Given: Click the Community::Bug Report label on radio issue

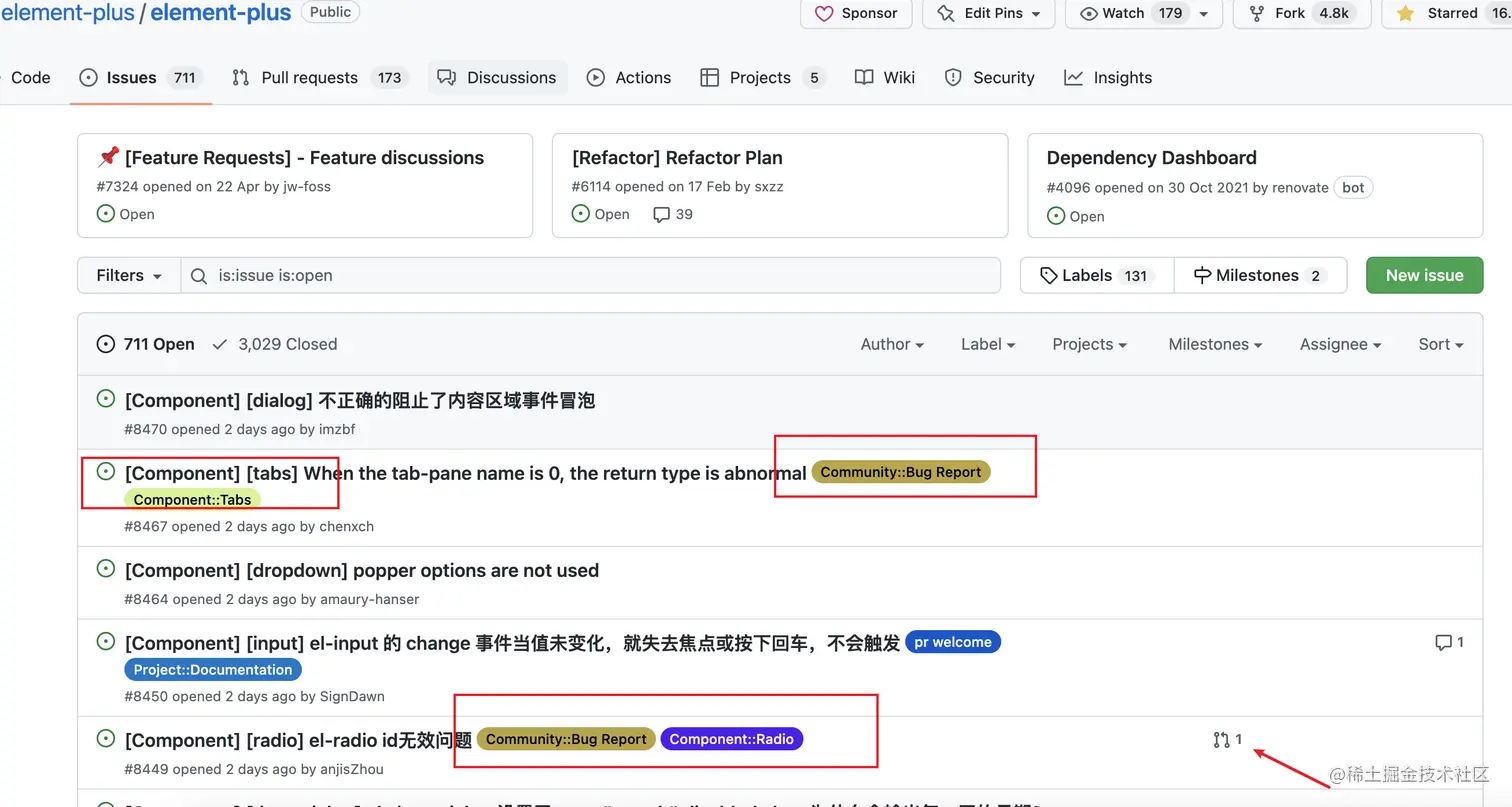Looking at the screenshot, I should [566, 739].
